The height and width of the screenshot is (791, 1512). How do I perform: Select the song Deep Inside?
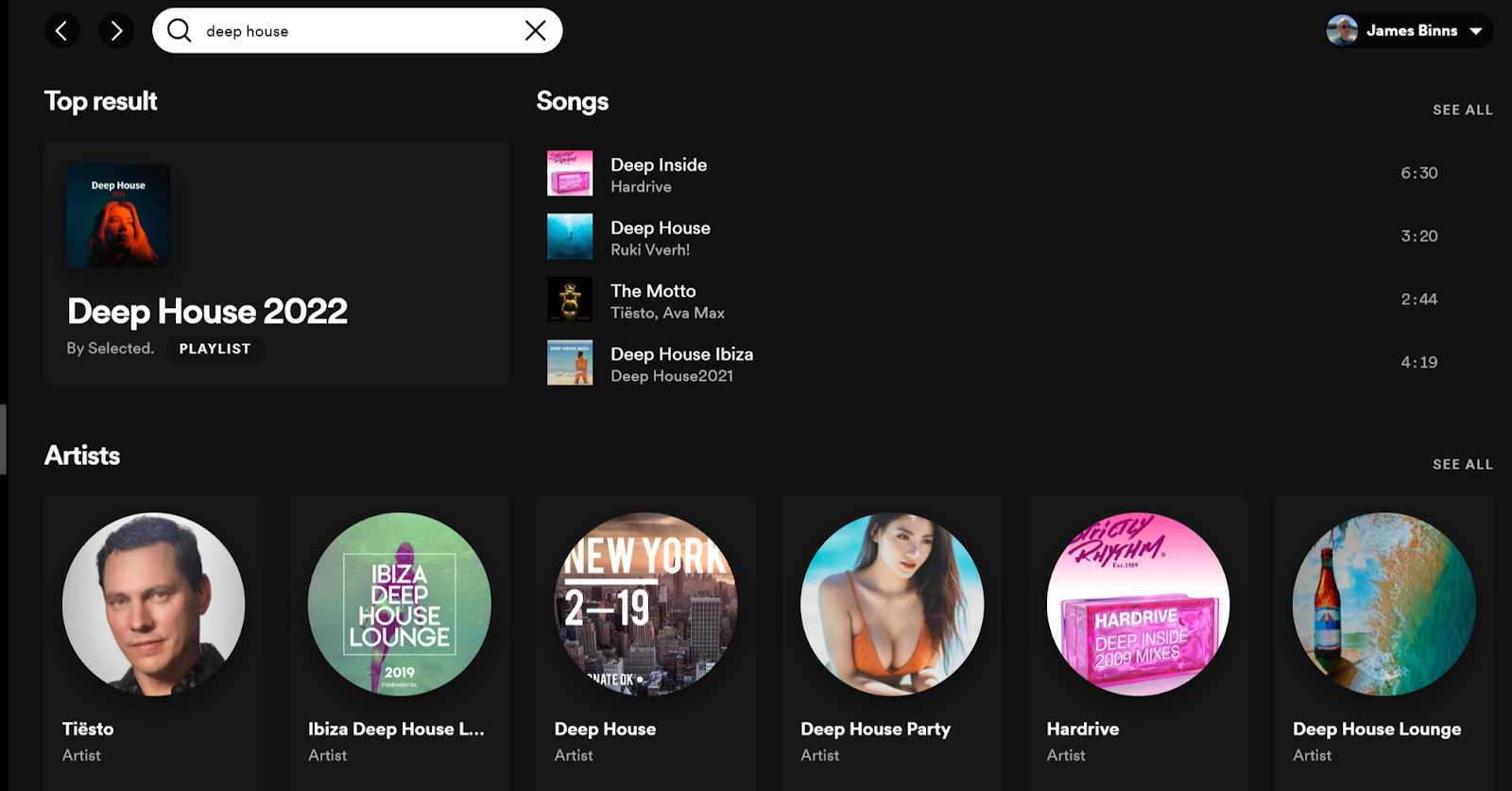tap(659, 164)
